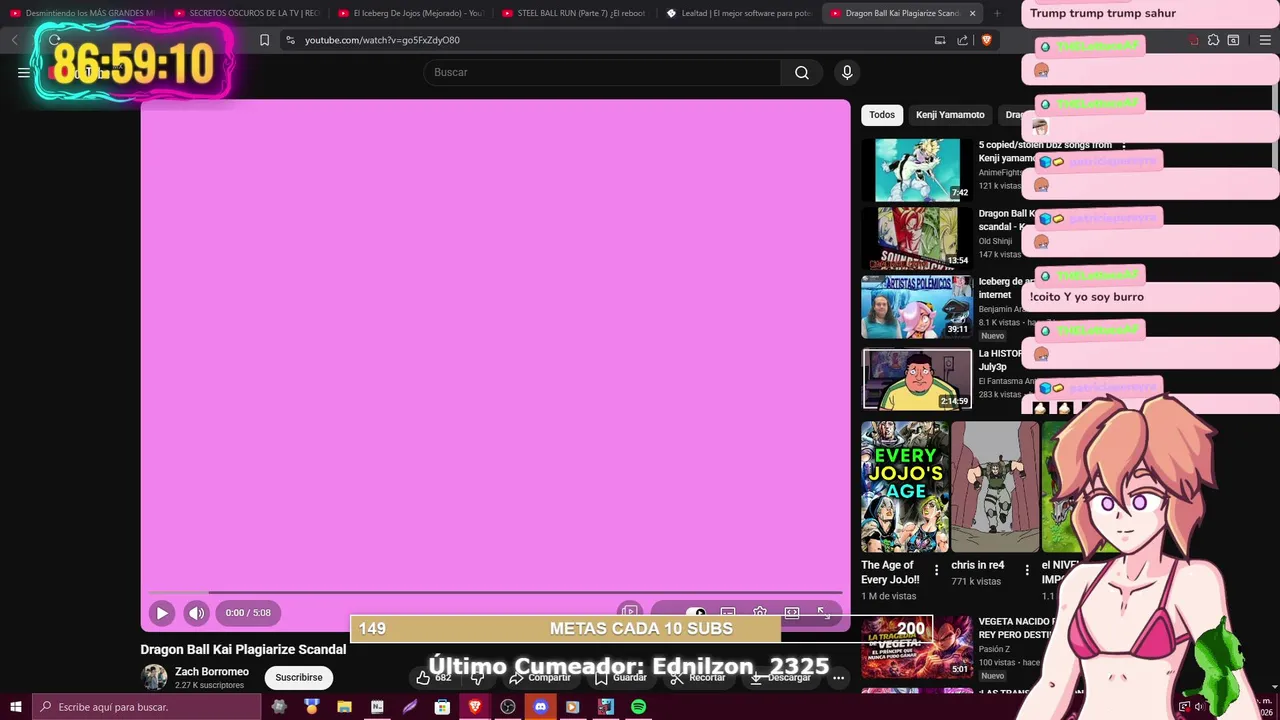Switch to Desmintiendo los MÁS GRANDES browser tab
Viewport: 1280px width, 720px height.
82,13
